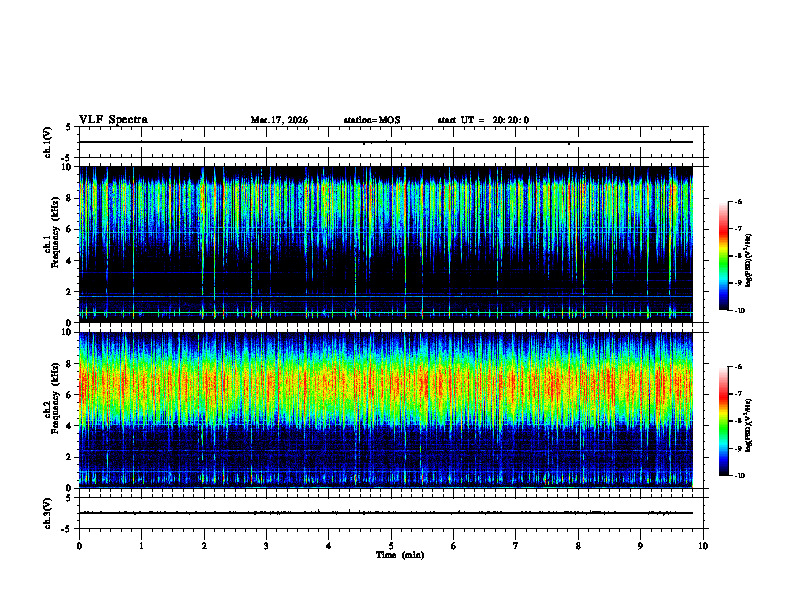Select the "start UT = 20:20:0" header text
Viewport: 792px width, 612px height.
483,120
